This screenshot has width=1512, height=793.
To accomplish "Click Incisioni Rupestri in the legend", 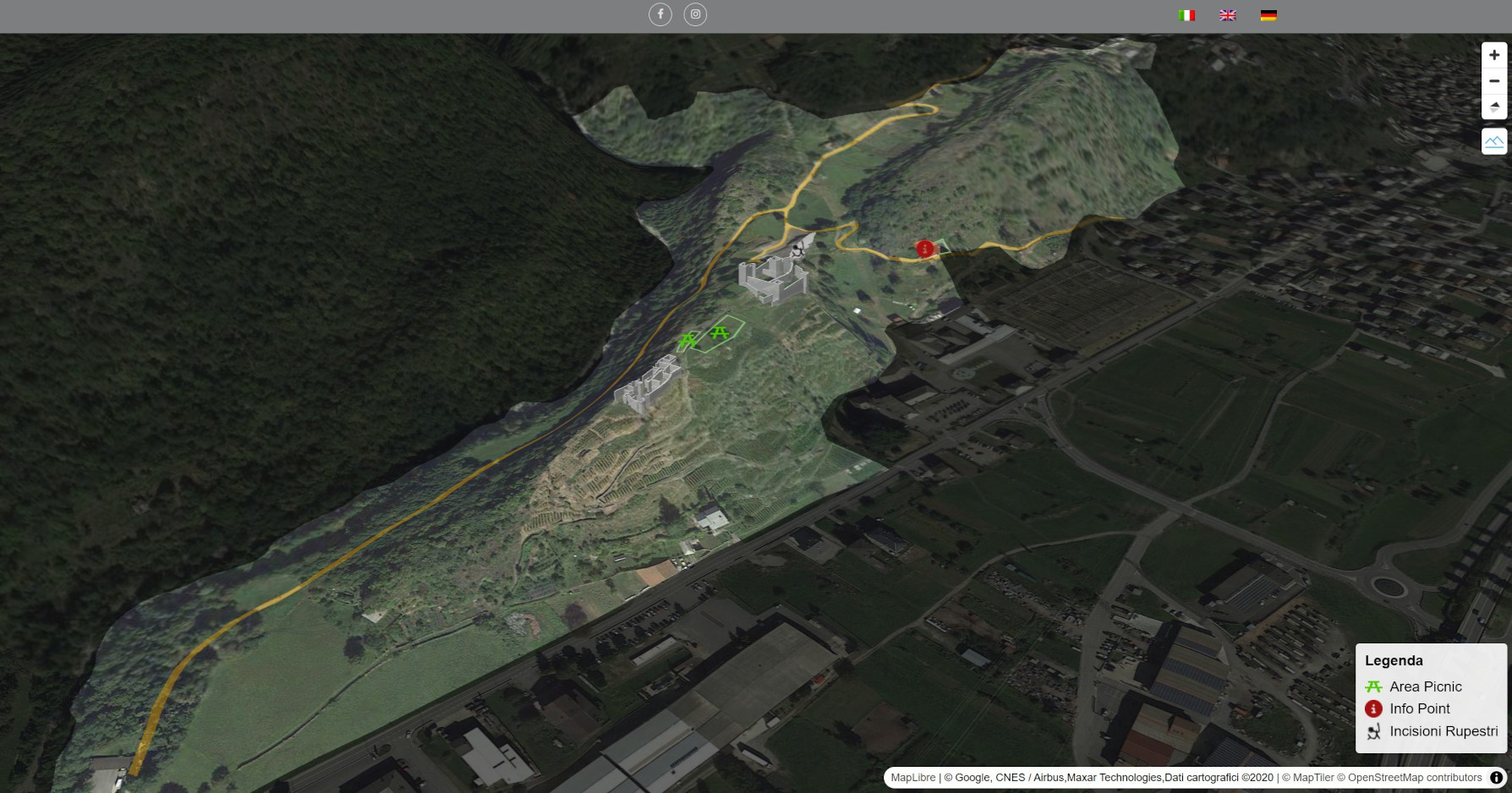I will [1443, 731].
